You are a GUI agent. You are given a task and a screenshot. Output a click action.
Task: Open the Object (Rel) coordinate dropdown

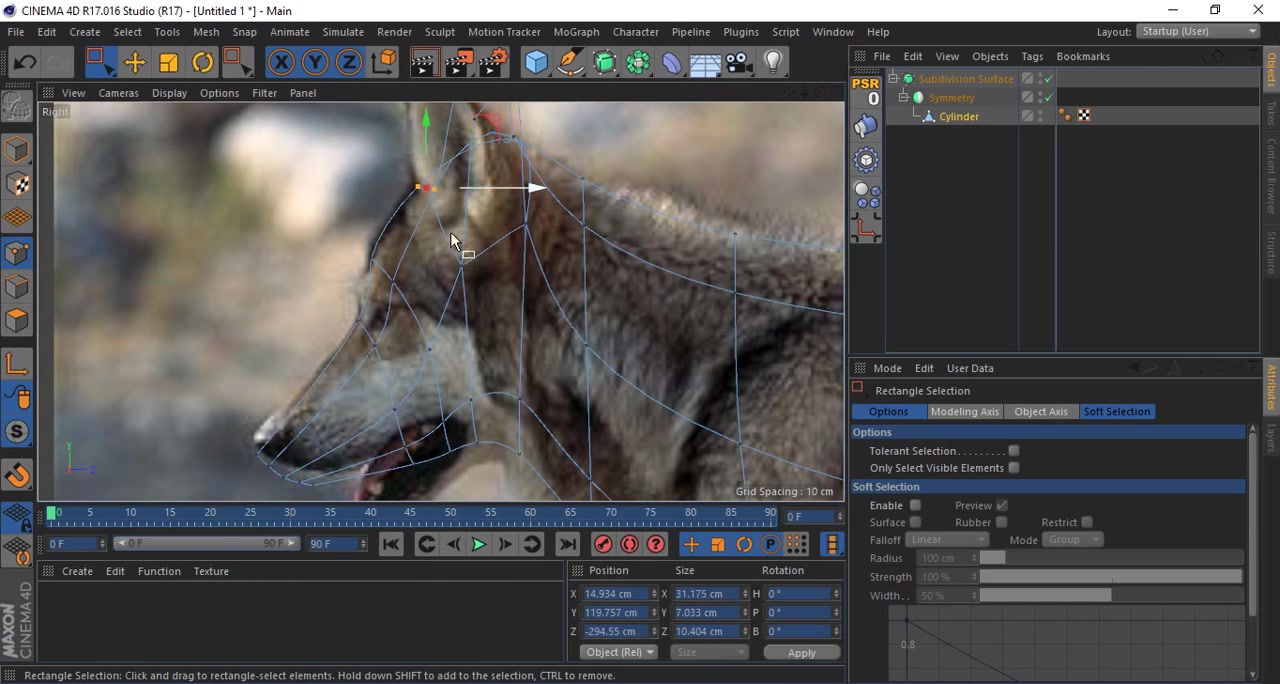pos(620,653)
